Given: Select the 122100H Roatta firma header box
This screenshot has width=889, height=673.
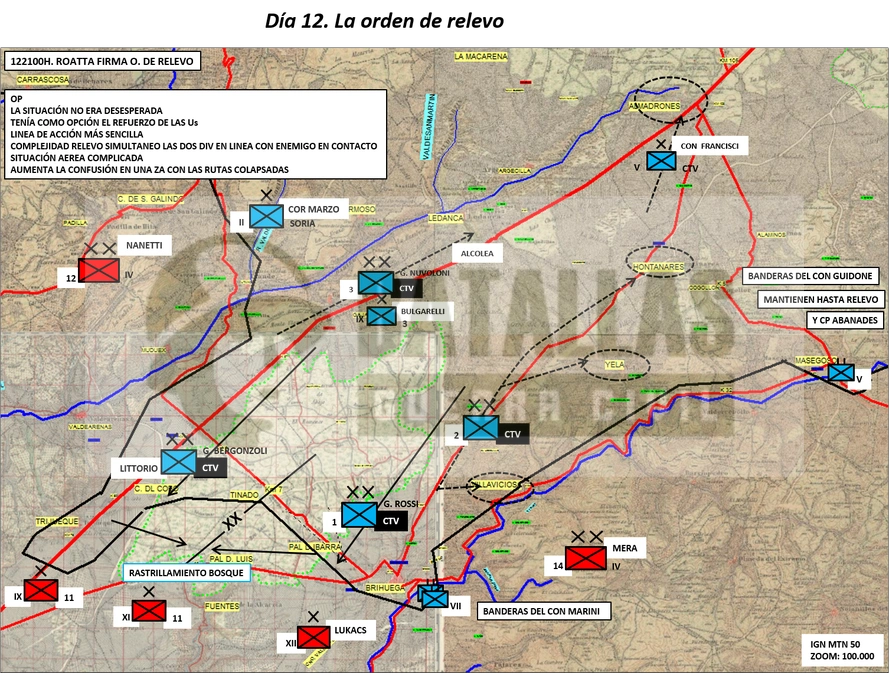Looking at the screenshot, I should [x=102, y=61].
